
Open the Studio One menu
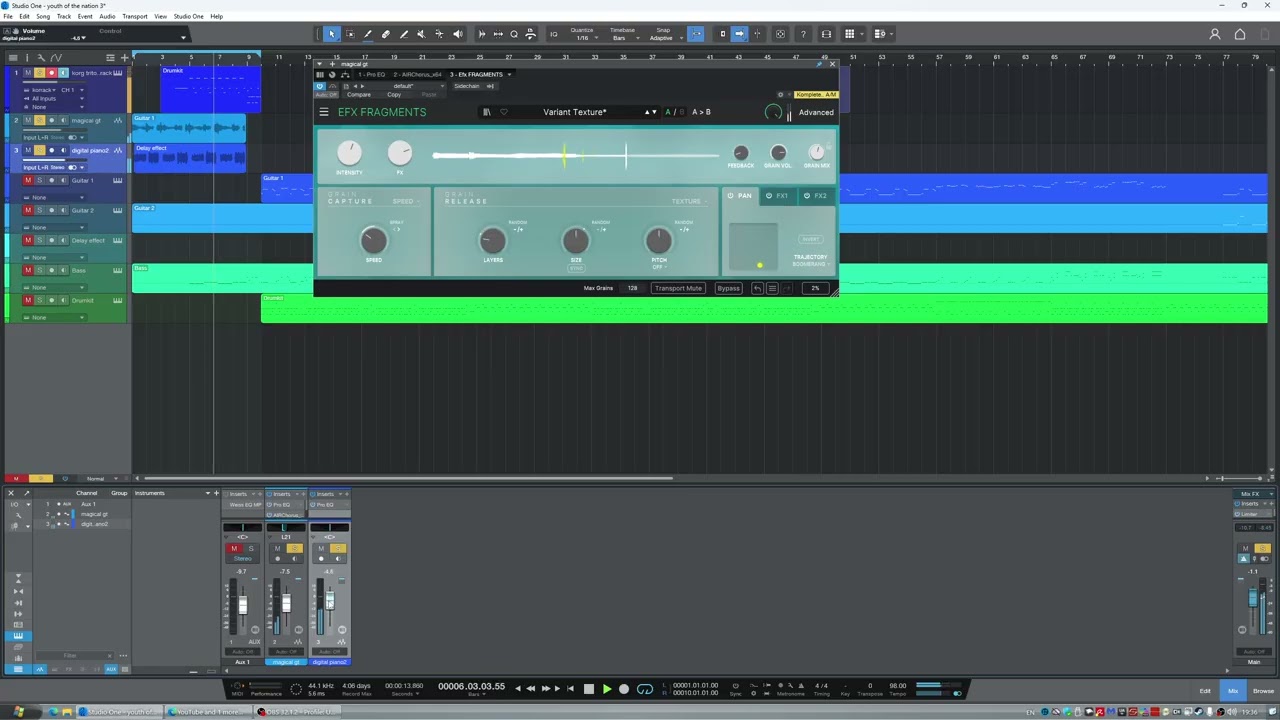[188, 16]
